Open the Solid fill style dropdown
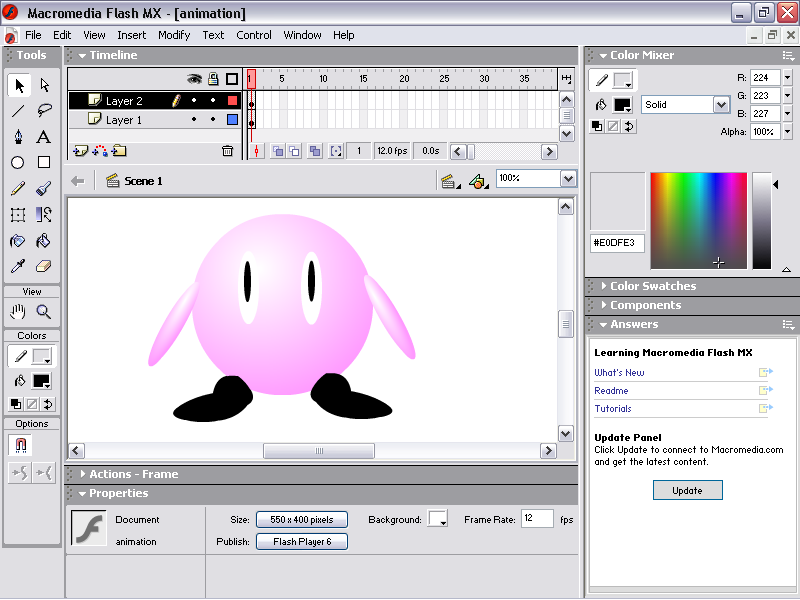800x600 pixels. (721, 104)
